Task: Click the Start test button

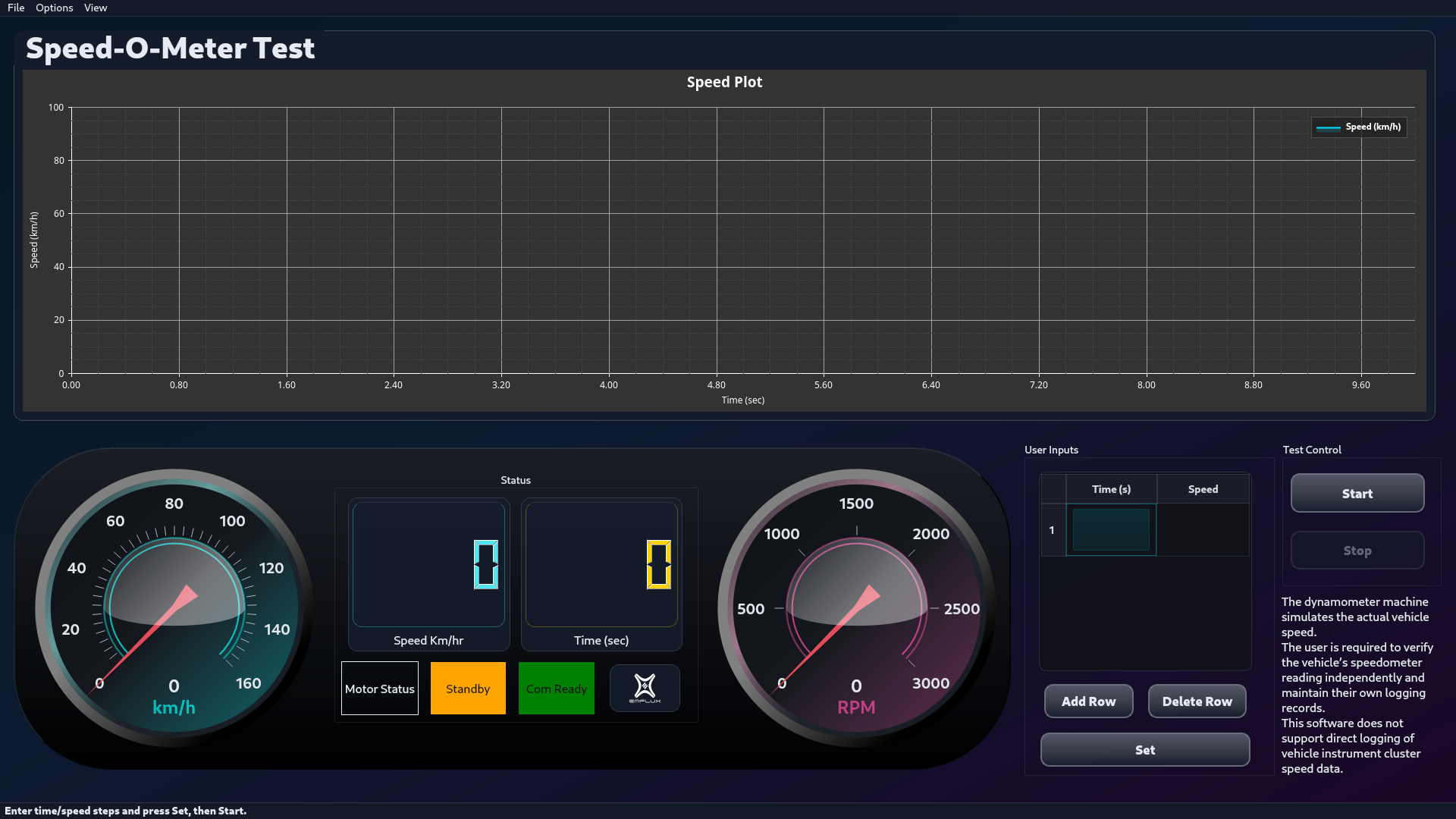Action: [1357, 493]
